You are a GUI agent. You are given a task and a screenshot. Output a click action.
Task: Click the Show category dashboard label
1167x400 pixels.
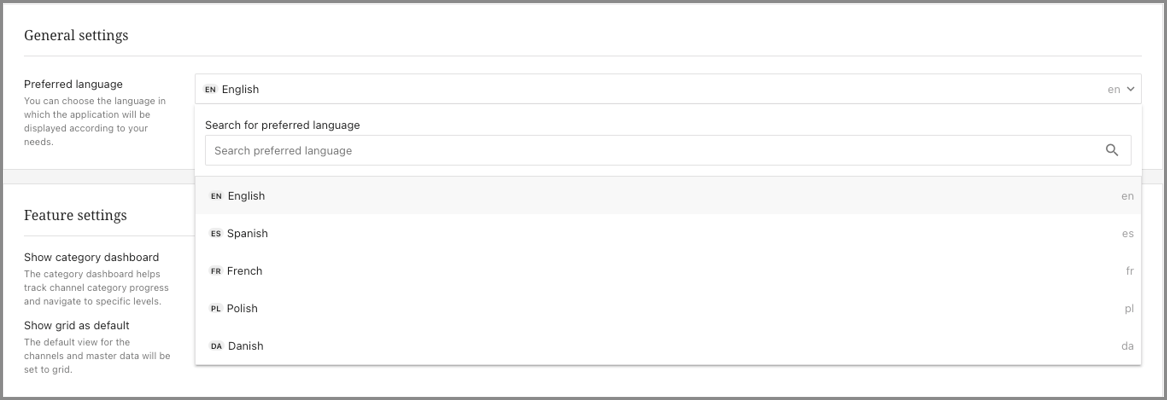click(x=92, y=257)
